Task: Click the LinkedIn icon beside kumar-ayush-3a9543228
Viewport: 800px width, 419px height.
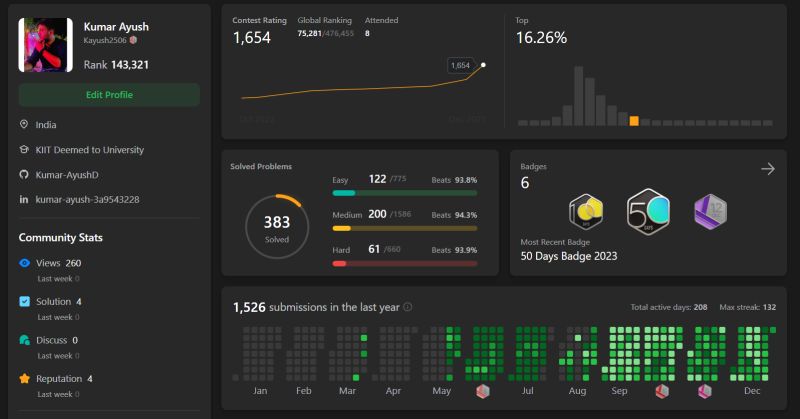Action: pyautogui.click(x=23, y=200)
